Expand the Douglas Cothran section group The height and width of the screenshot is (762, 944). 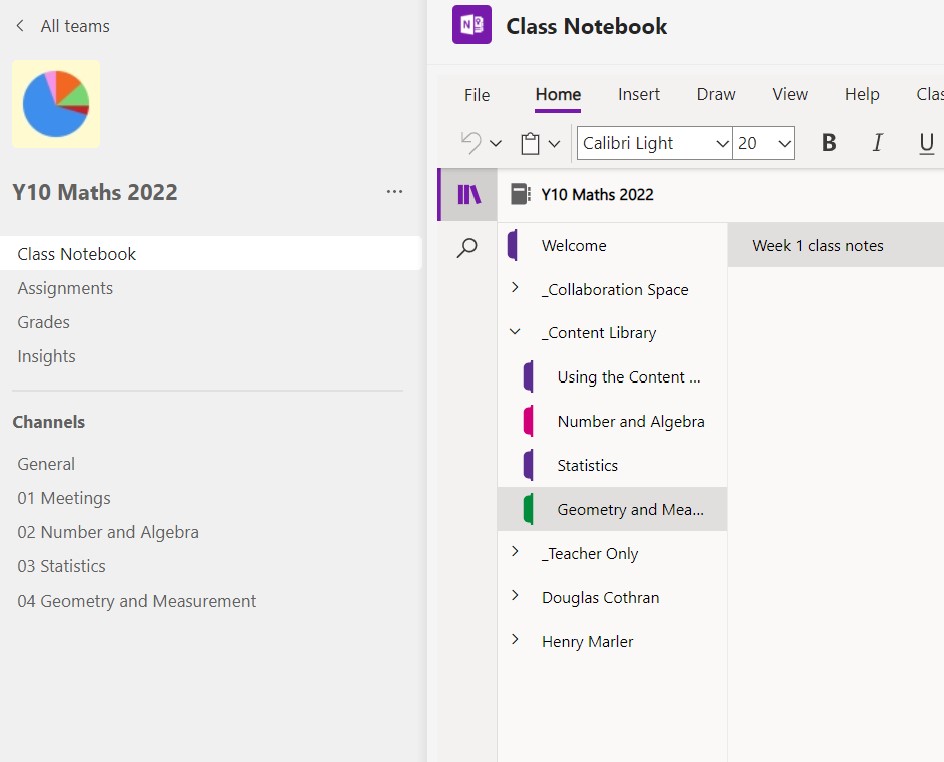pyautogui.click(x=515, y=596)
